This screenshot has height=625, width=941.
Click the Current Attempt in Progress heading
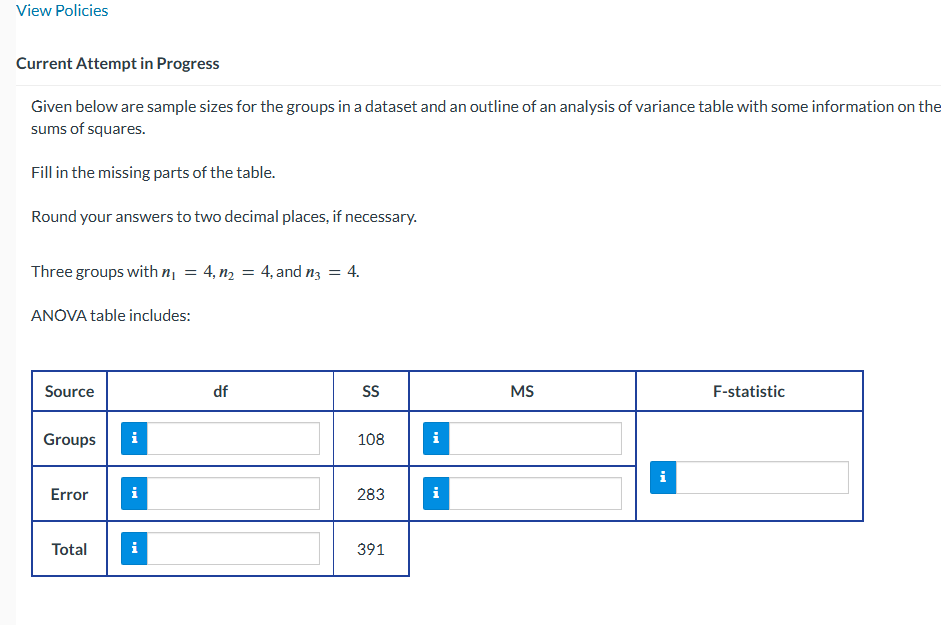(x=117, y=63)
